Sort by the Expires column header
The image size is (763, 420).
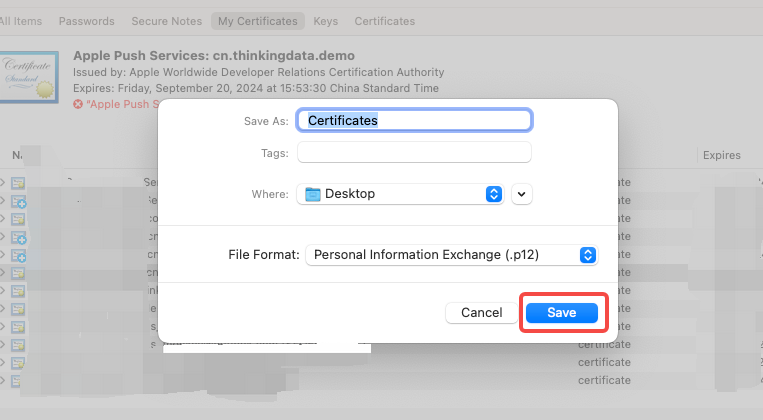(722, 155)
